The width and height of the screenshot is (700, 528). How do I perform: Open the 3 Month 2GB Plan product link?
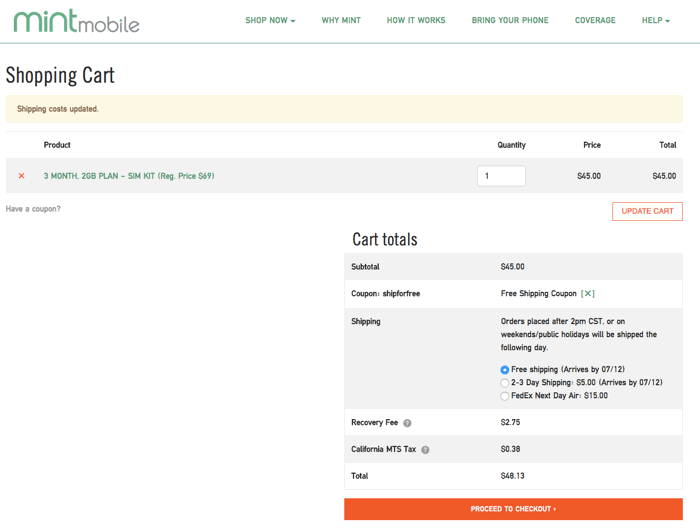point(129,176)
